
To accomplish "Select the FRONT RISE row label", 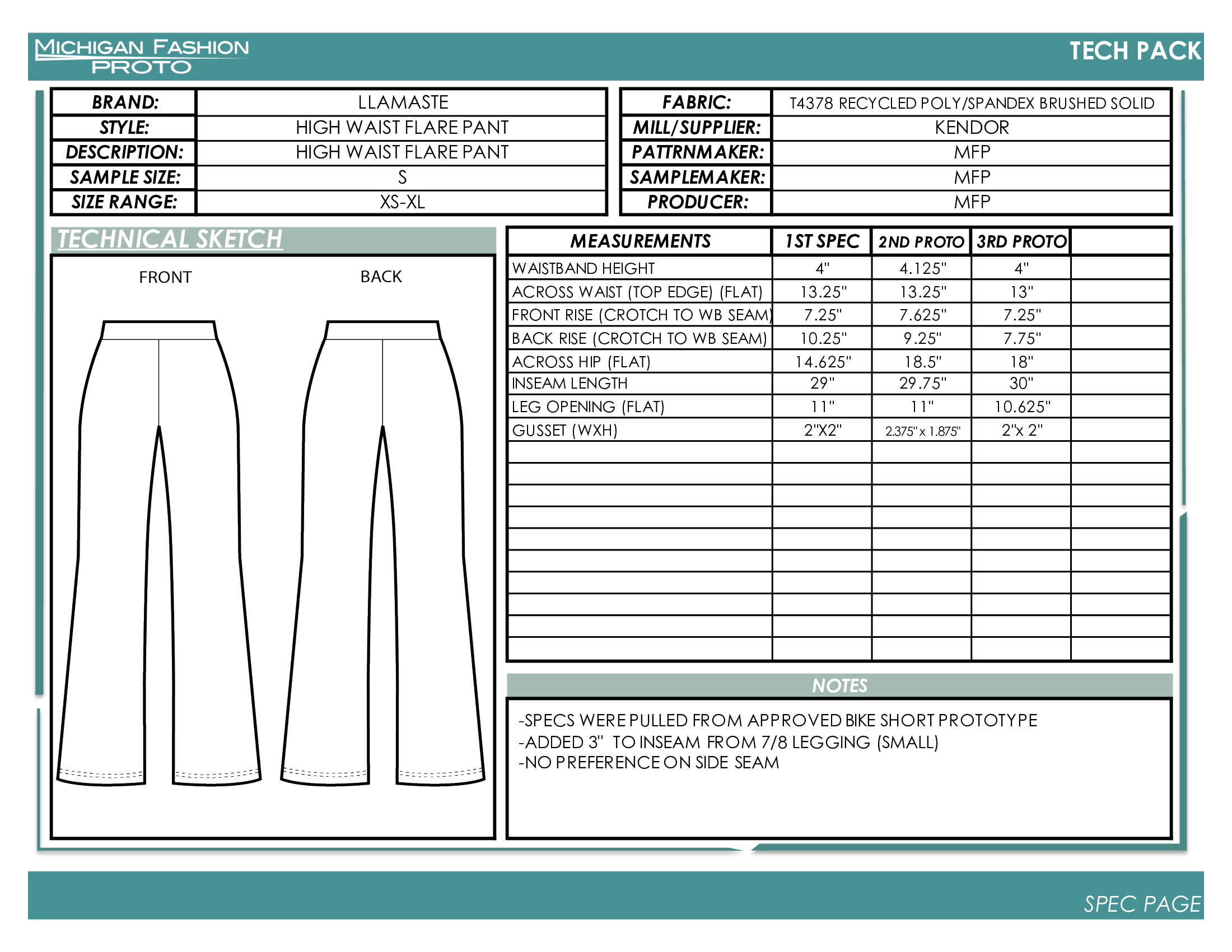I will click(641, 315).
